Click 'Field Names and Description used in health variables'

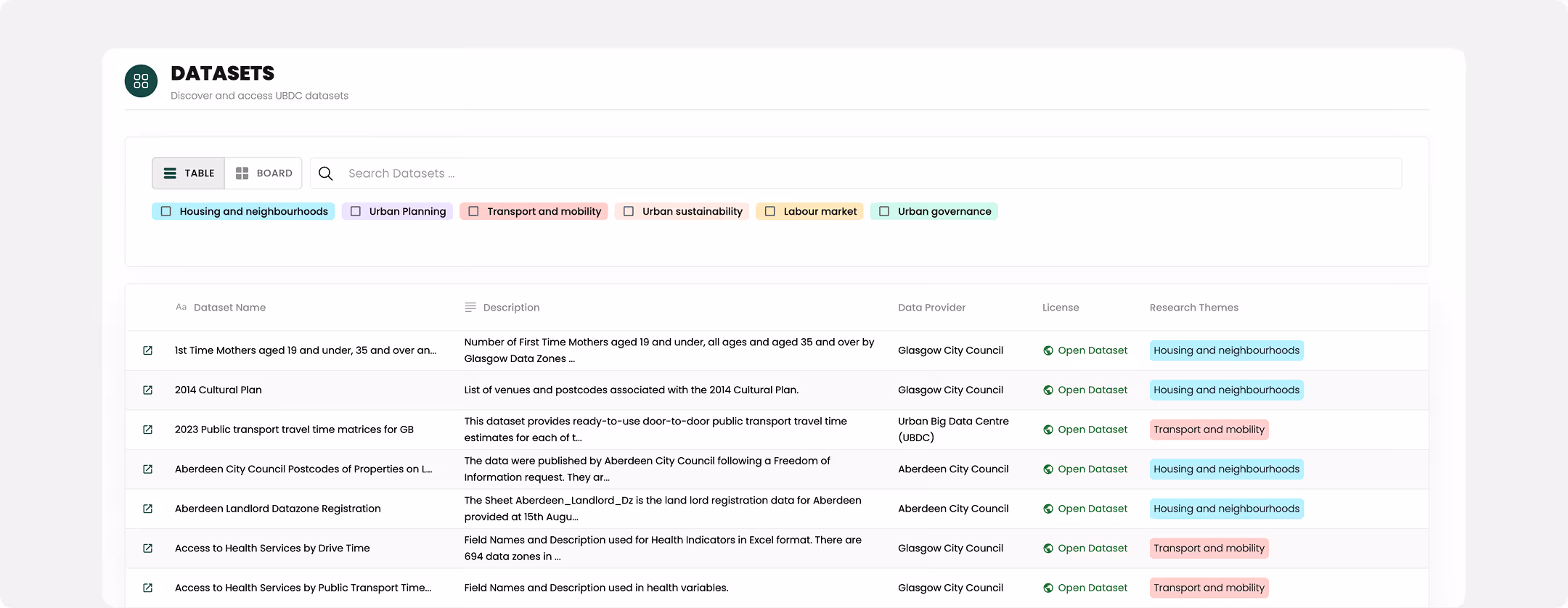coord(597,588)
